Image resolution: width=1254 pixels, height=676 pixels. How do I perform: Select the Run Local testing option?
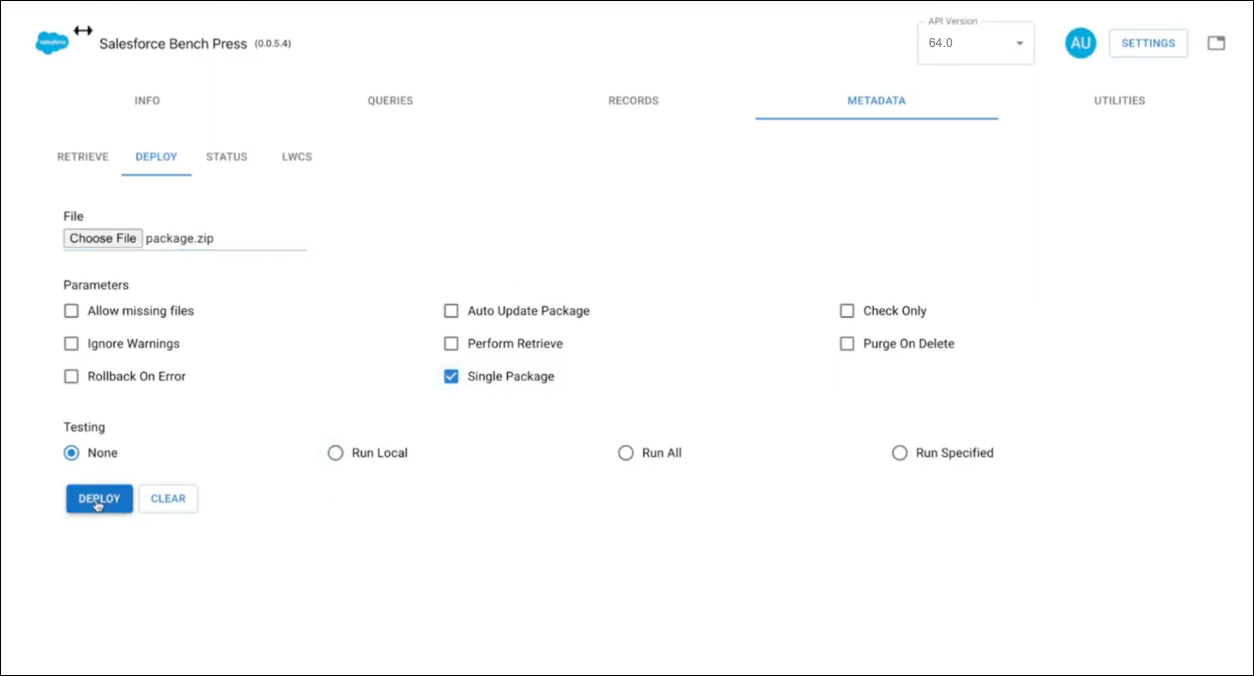tap(335, 453)
